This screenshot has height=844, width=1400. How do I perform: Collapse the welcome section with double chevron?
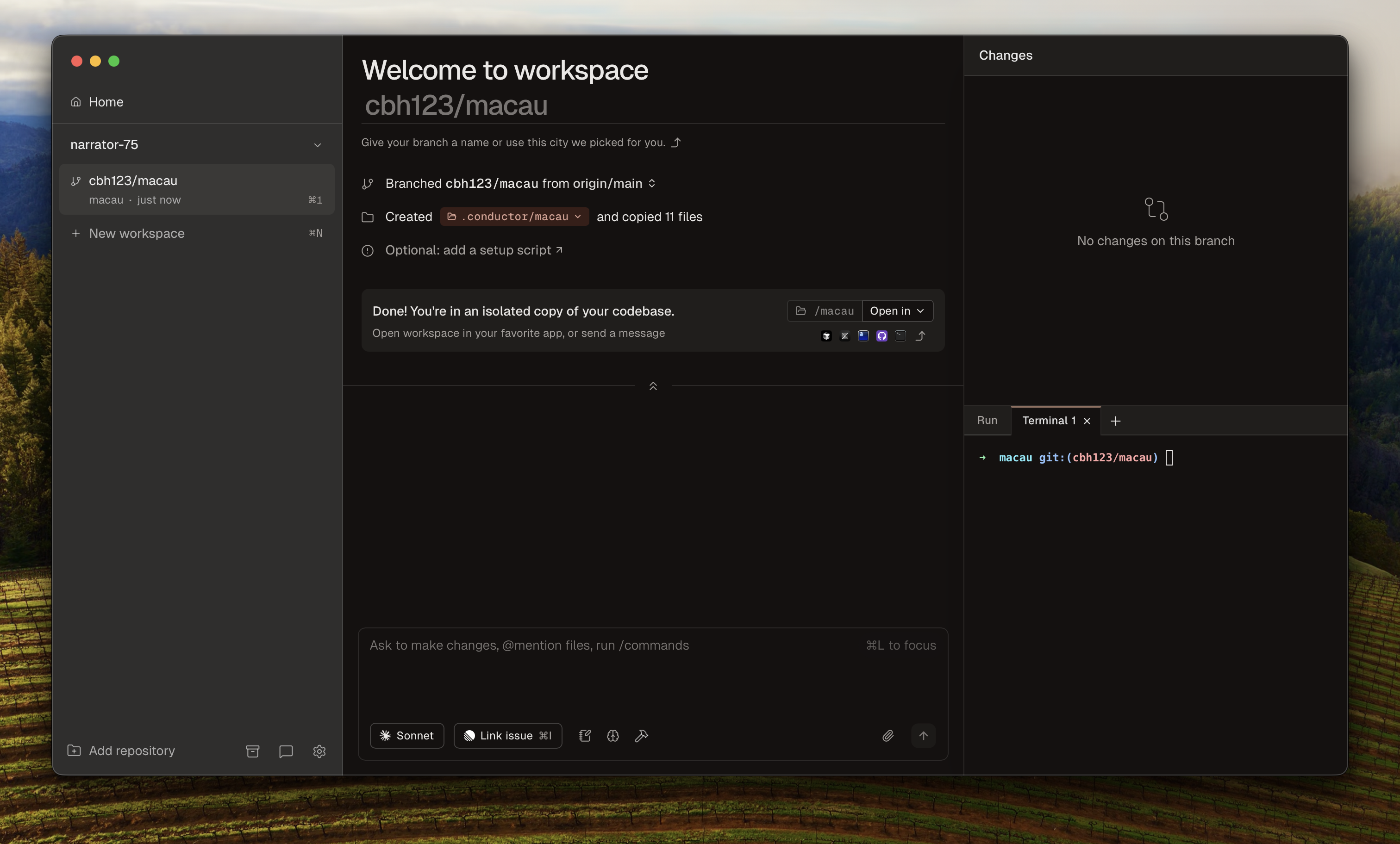pyautogui.click(x=653, y=385)
